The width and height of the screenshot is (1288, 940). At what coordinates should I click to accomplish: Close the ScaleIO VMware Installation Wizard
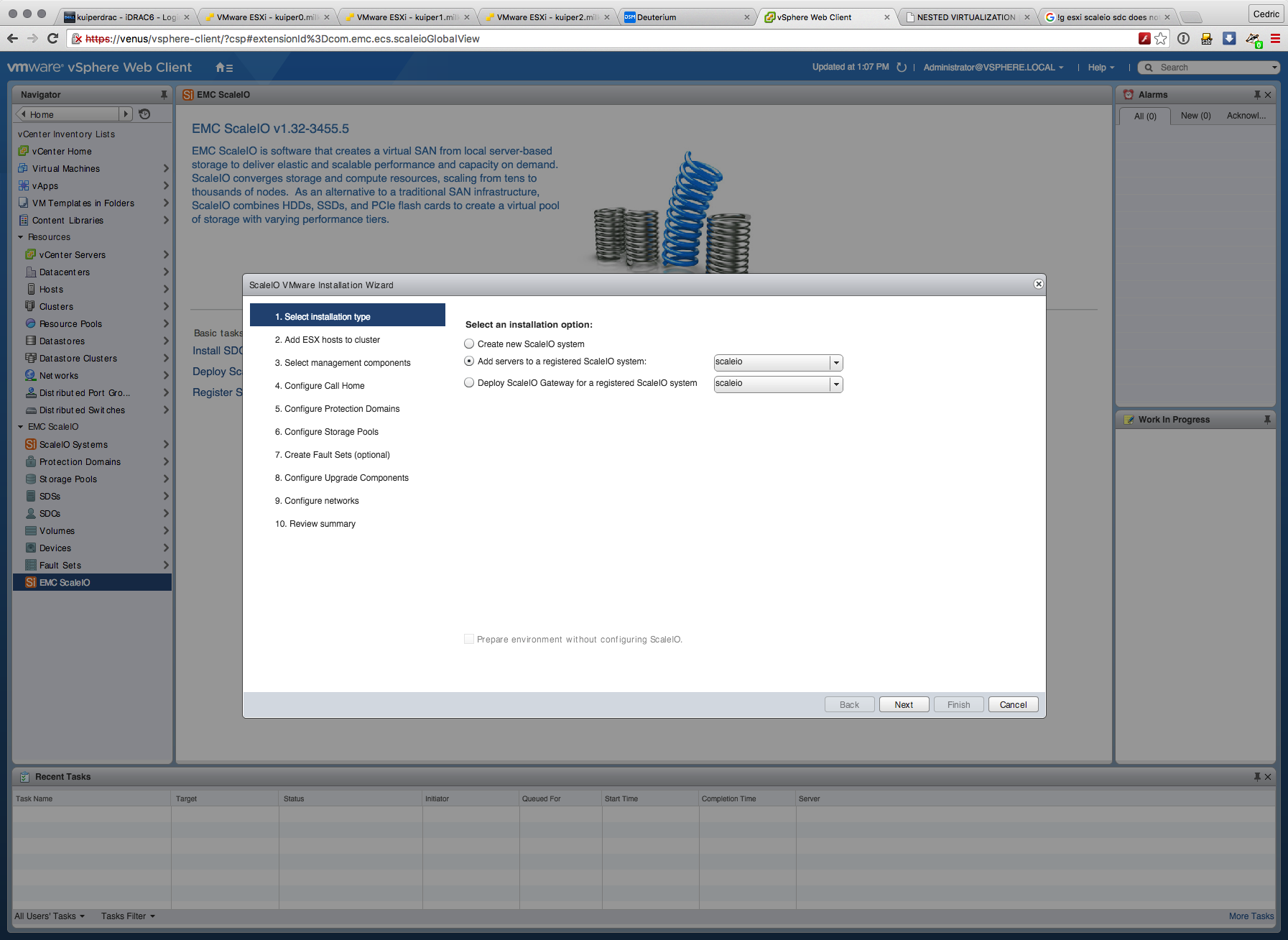coord(1038,284)
